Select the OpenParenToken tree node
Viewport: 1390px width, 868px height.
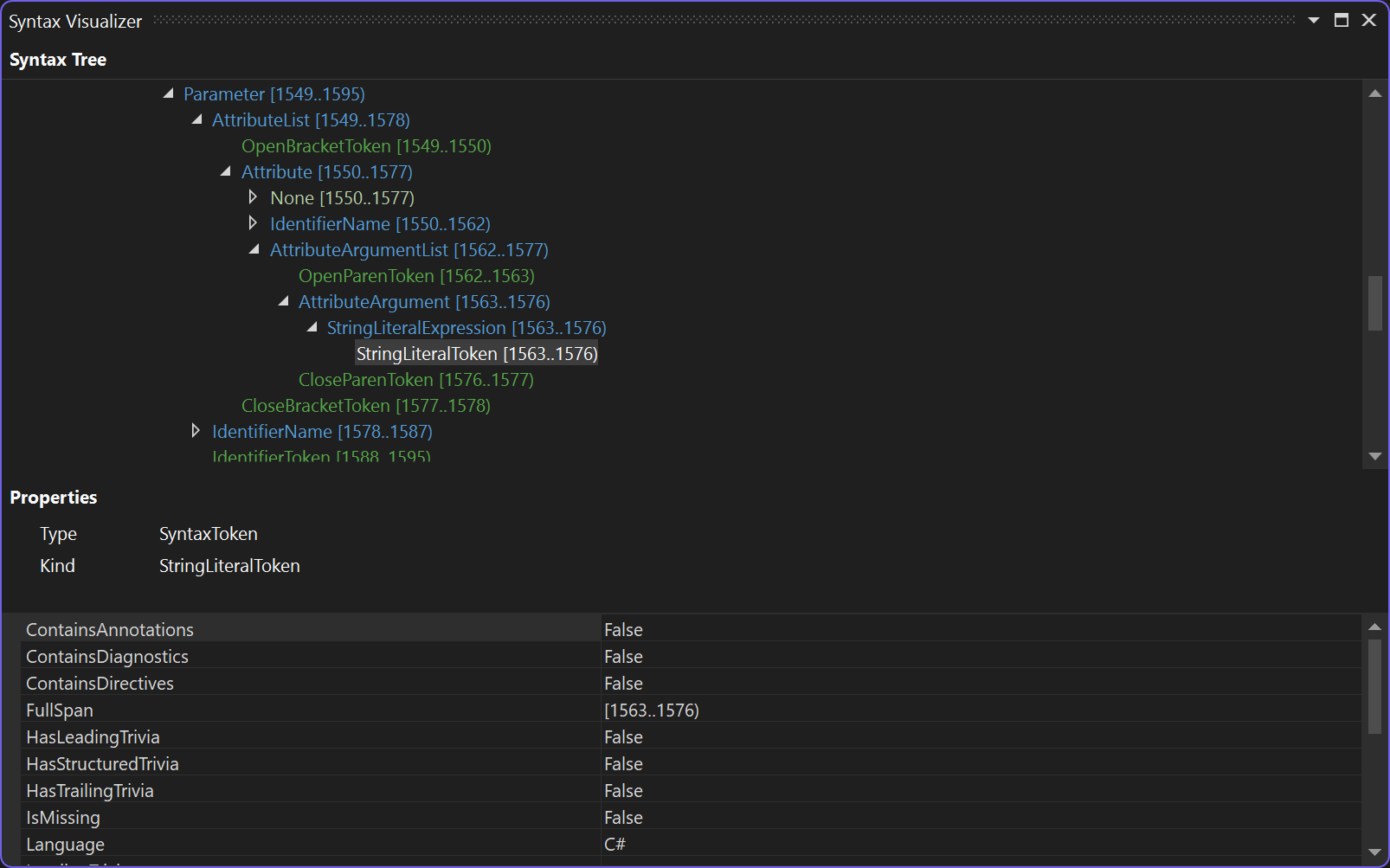click(x=416, y=275)
